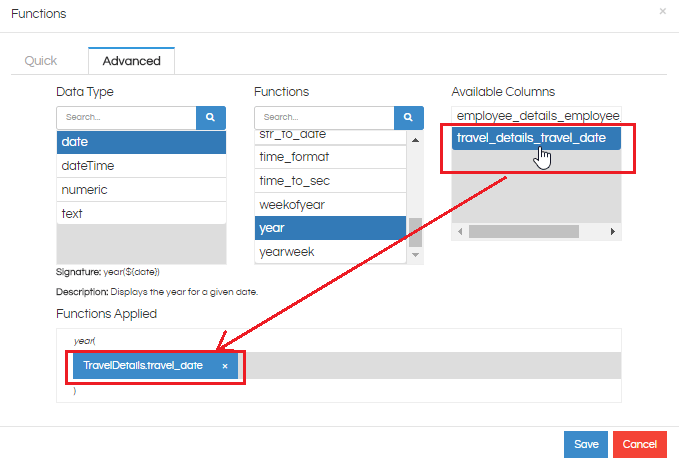Choose the time_to_sec function
Image resolution: width=679 pixels, height=461 pixels.
(x=330, y=181)
